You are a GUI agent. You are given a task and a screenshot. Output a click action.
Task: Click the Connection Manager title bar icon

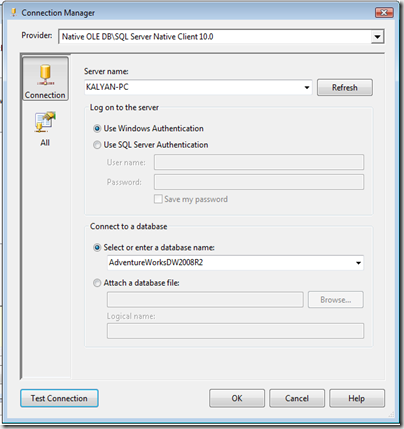point(13,13)
